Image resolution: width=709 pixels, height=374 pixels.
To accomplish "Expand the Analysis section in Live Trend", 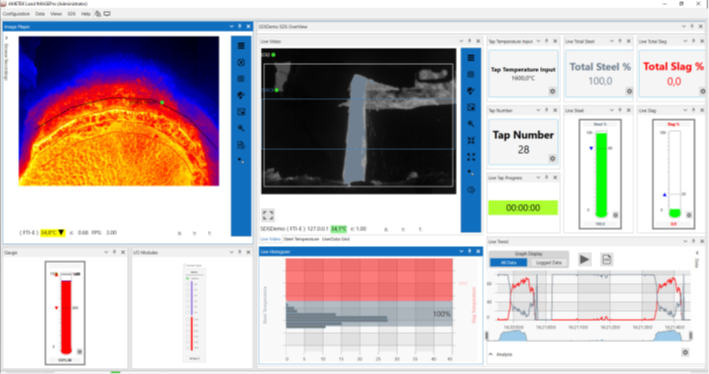I will 491,354.
